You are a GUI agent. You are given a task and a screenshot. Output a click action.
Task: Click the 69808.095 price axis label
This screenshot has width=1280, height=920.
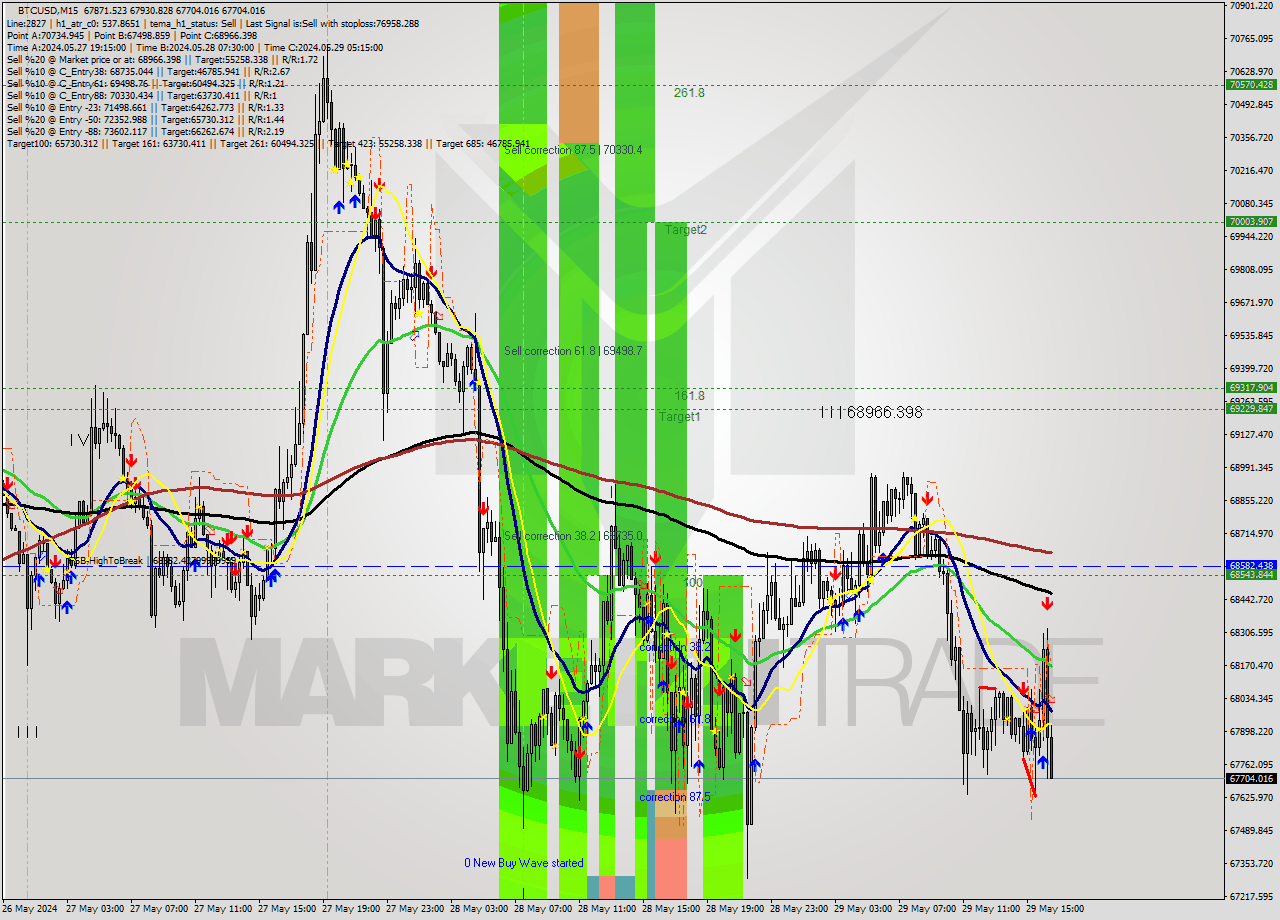pyautogui.click(x=1252, y=269)
